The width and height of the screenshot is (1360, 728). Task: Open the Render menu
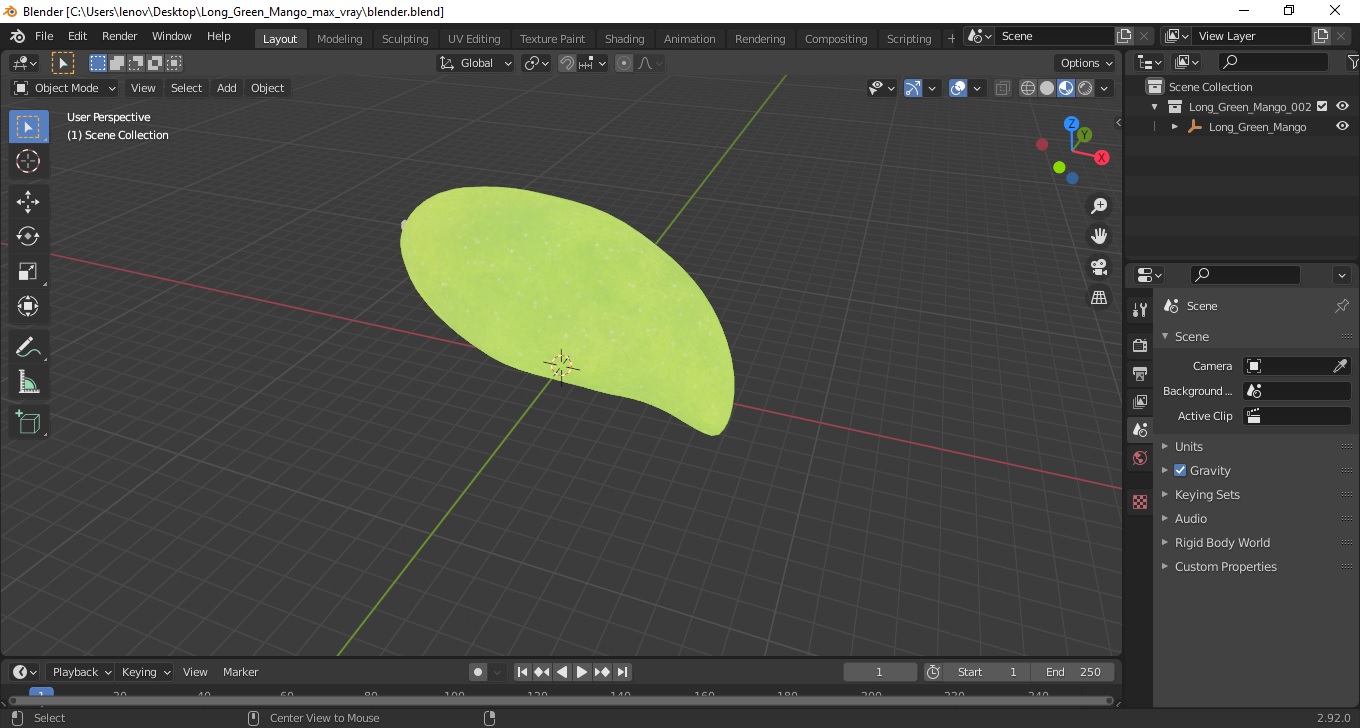tap(119, 36)
